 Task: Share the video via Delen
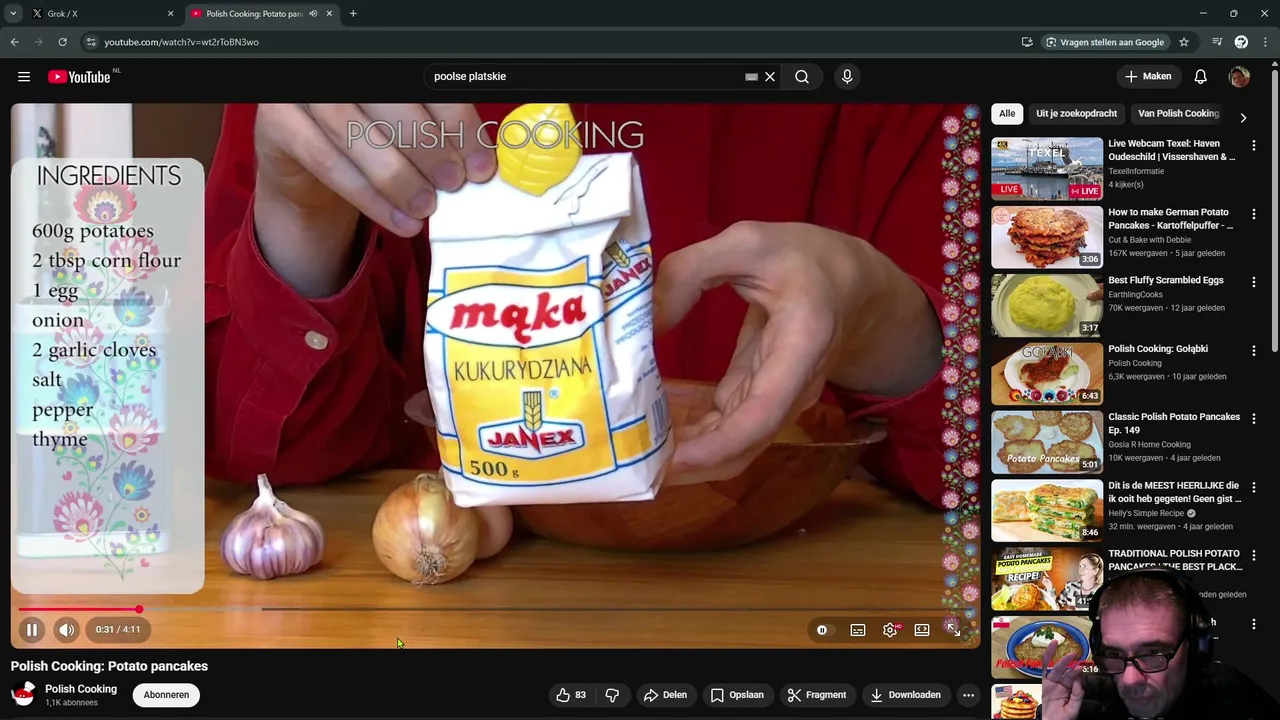[x=665, y=695]
